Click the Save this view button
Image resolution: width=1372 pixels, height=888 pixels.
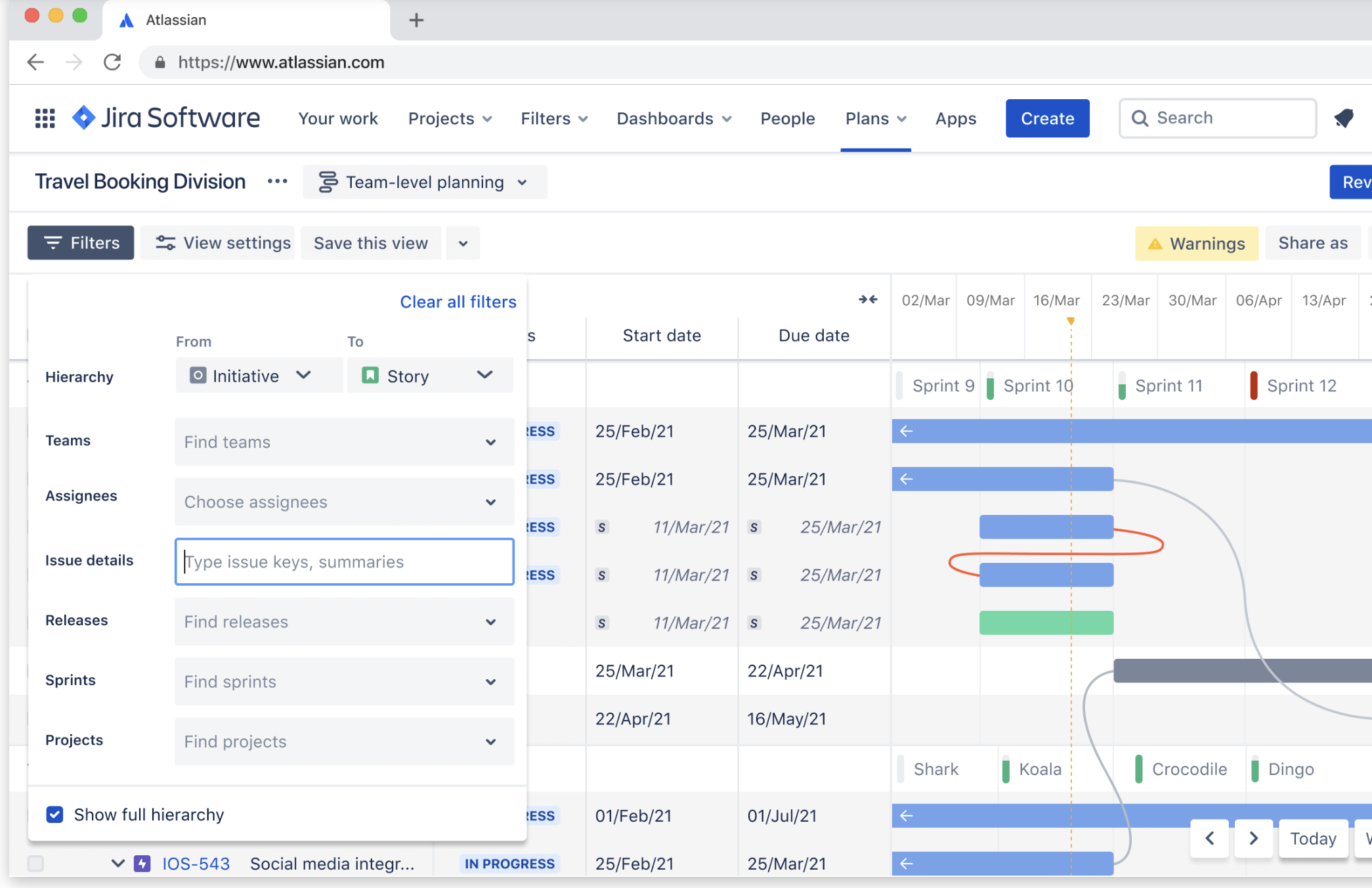pos(371,243)
